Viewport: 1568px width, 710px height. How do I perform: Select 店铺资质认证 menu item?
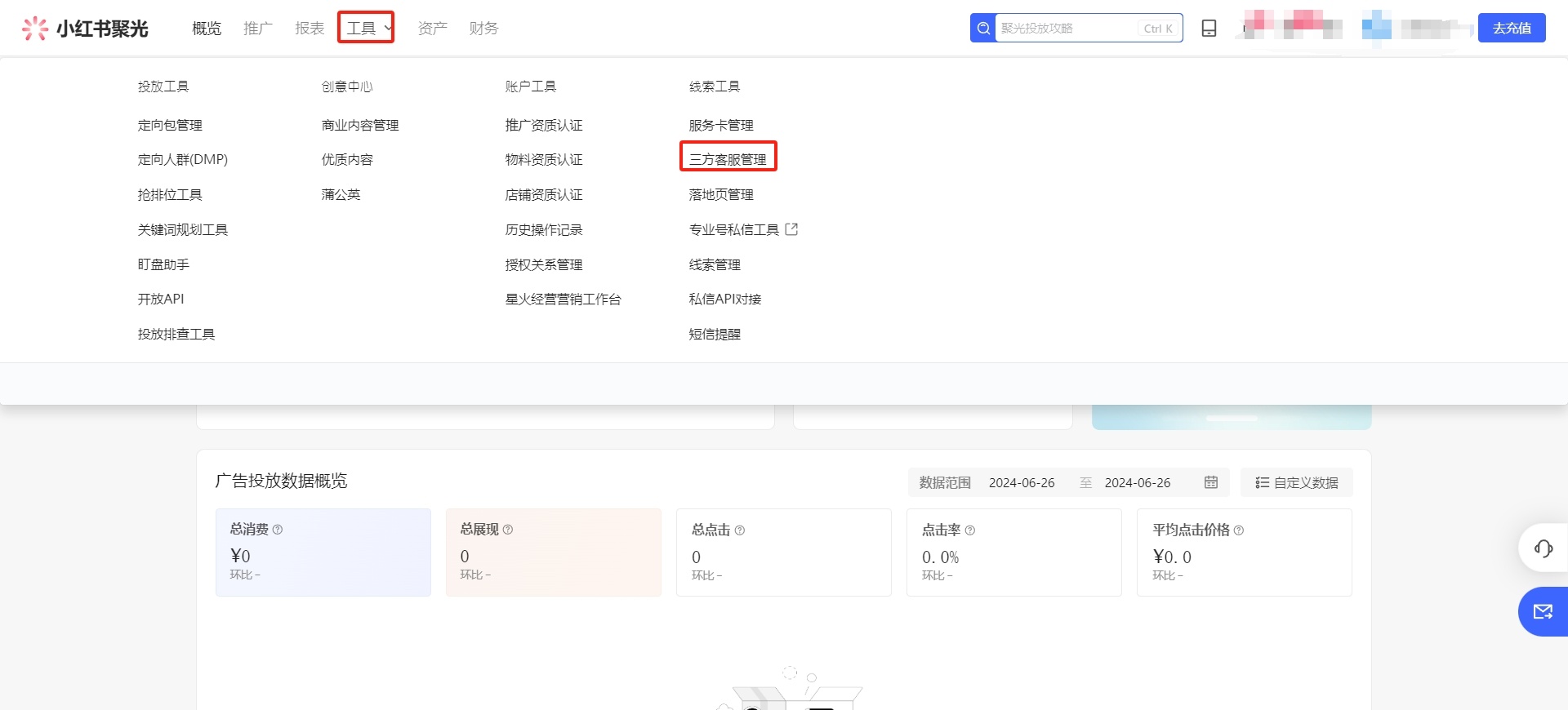(544, 195)
